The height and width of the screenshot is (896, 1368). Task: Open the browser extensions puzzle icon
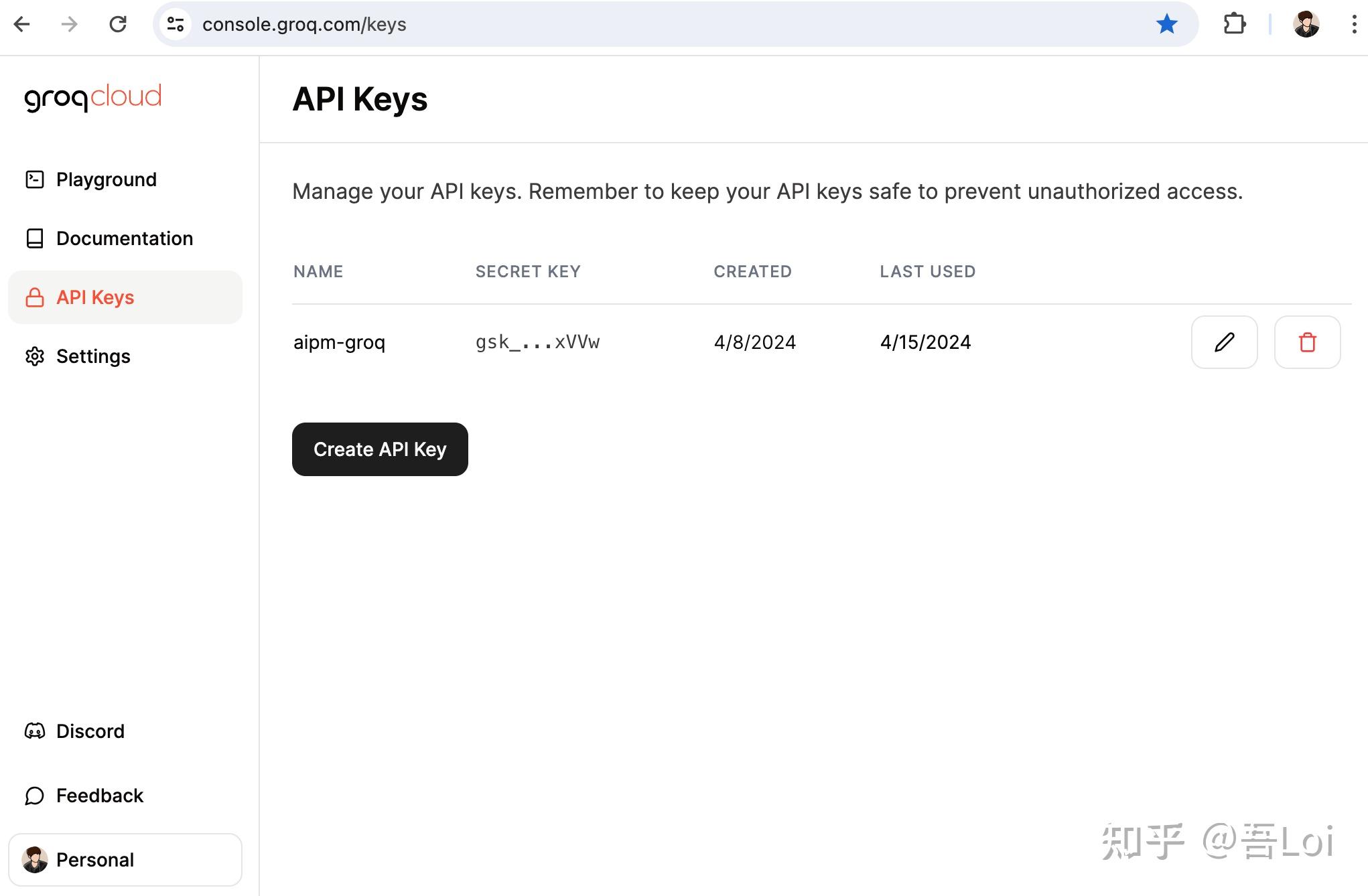(x=1234, y=25)
